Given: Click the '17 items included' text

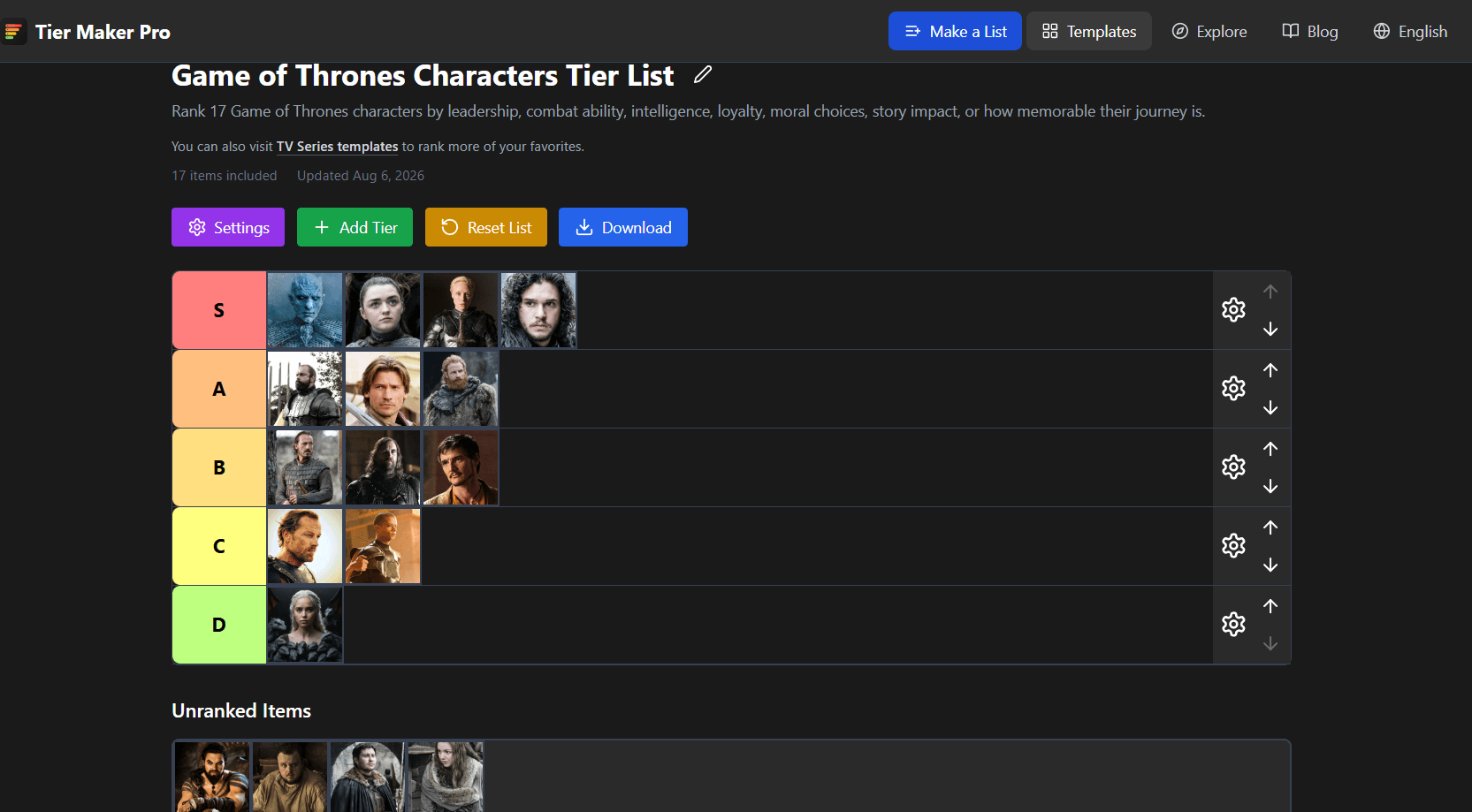Looking at the screenshot, I should [x=225, y=176].
